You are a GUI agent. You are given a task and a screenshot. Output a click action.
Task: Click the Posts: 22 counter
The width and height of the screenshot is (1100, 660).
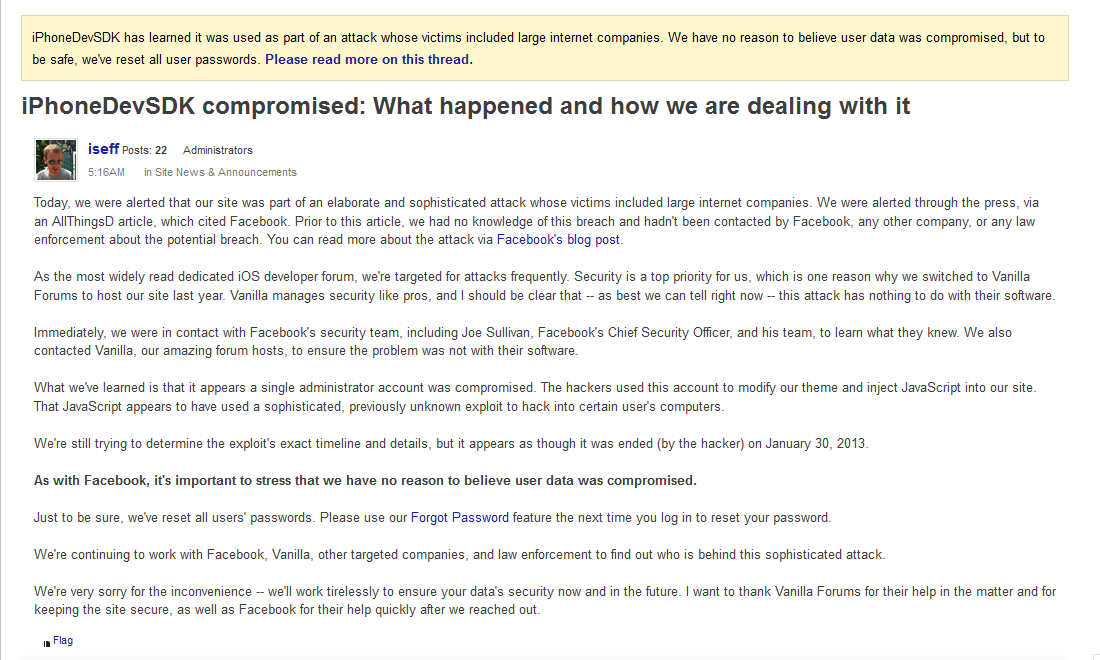(x=144, y=149)
